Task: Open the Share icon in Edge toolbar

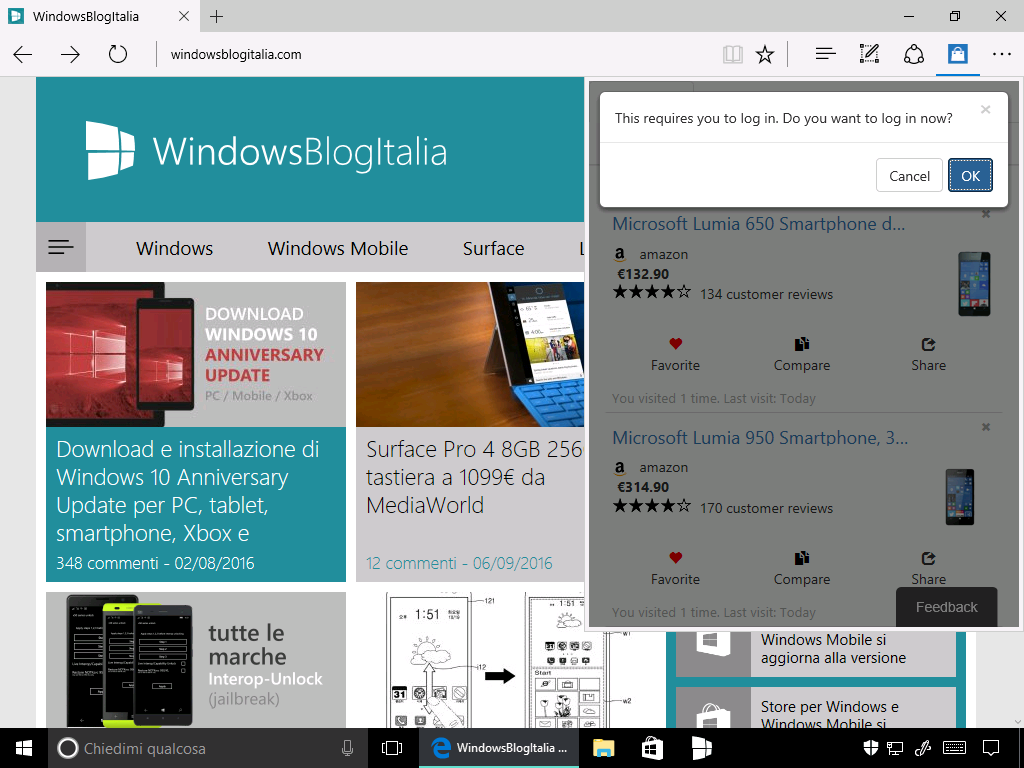Action: click(x=914, y=54)
